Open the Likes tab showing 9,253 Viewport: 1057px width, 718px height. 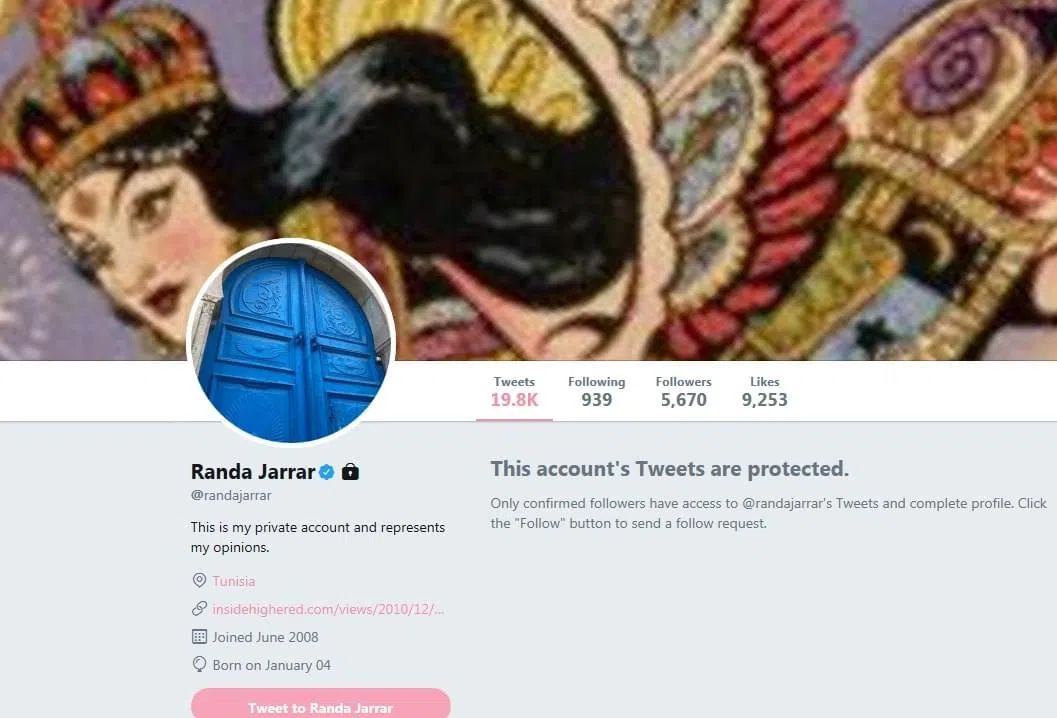pos(764,392)
